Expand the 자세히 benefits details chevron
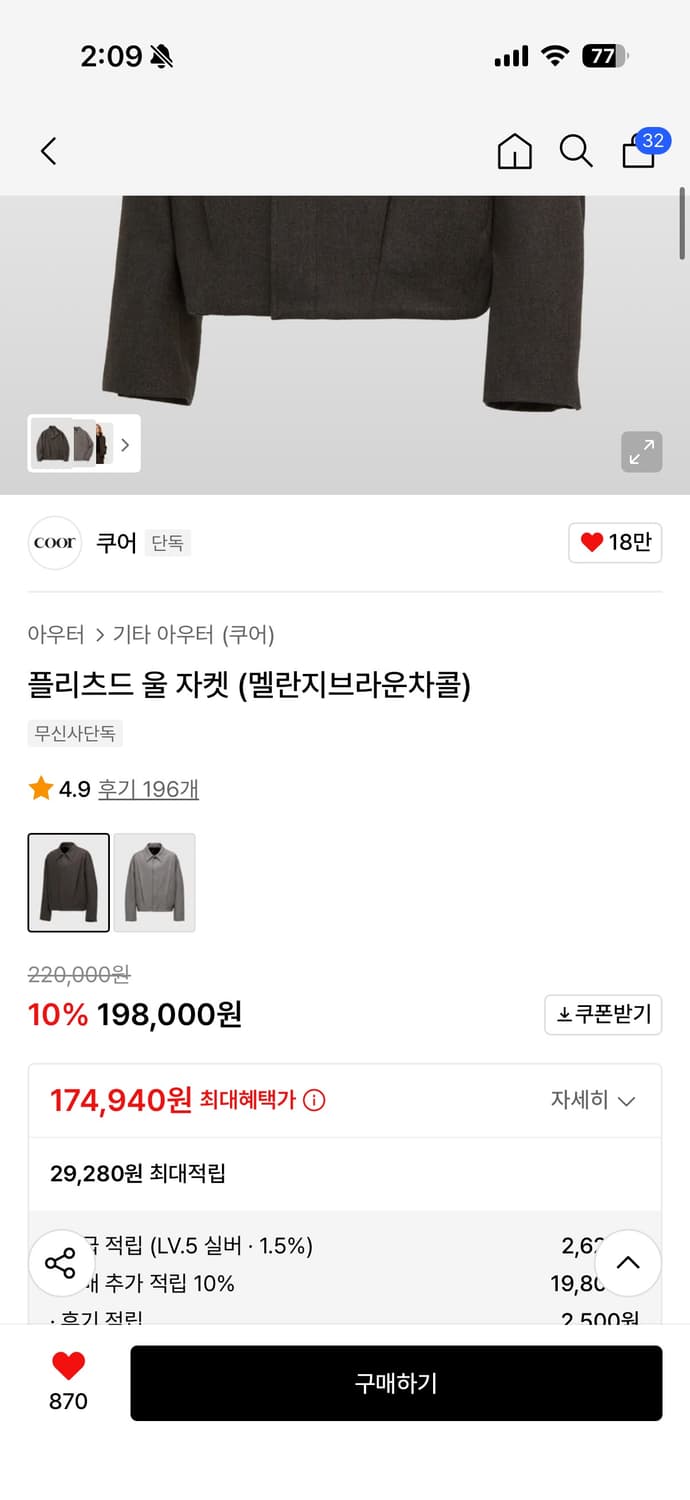This screenshot has height=1500, width=690. pos(594,1100)
